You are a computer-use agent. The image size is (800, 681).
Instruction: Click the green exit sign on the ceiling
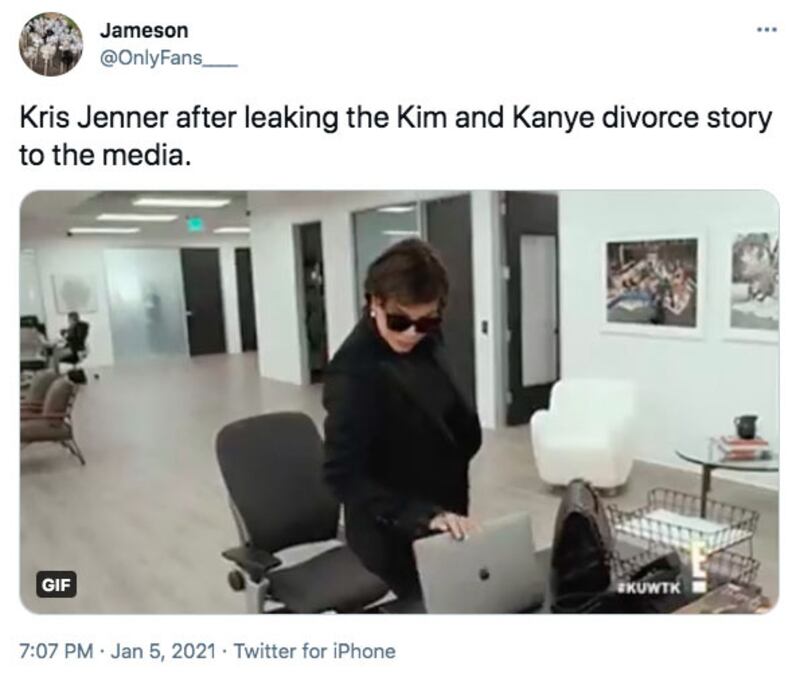click(194, 222)
